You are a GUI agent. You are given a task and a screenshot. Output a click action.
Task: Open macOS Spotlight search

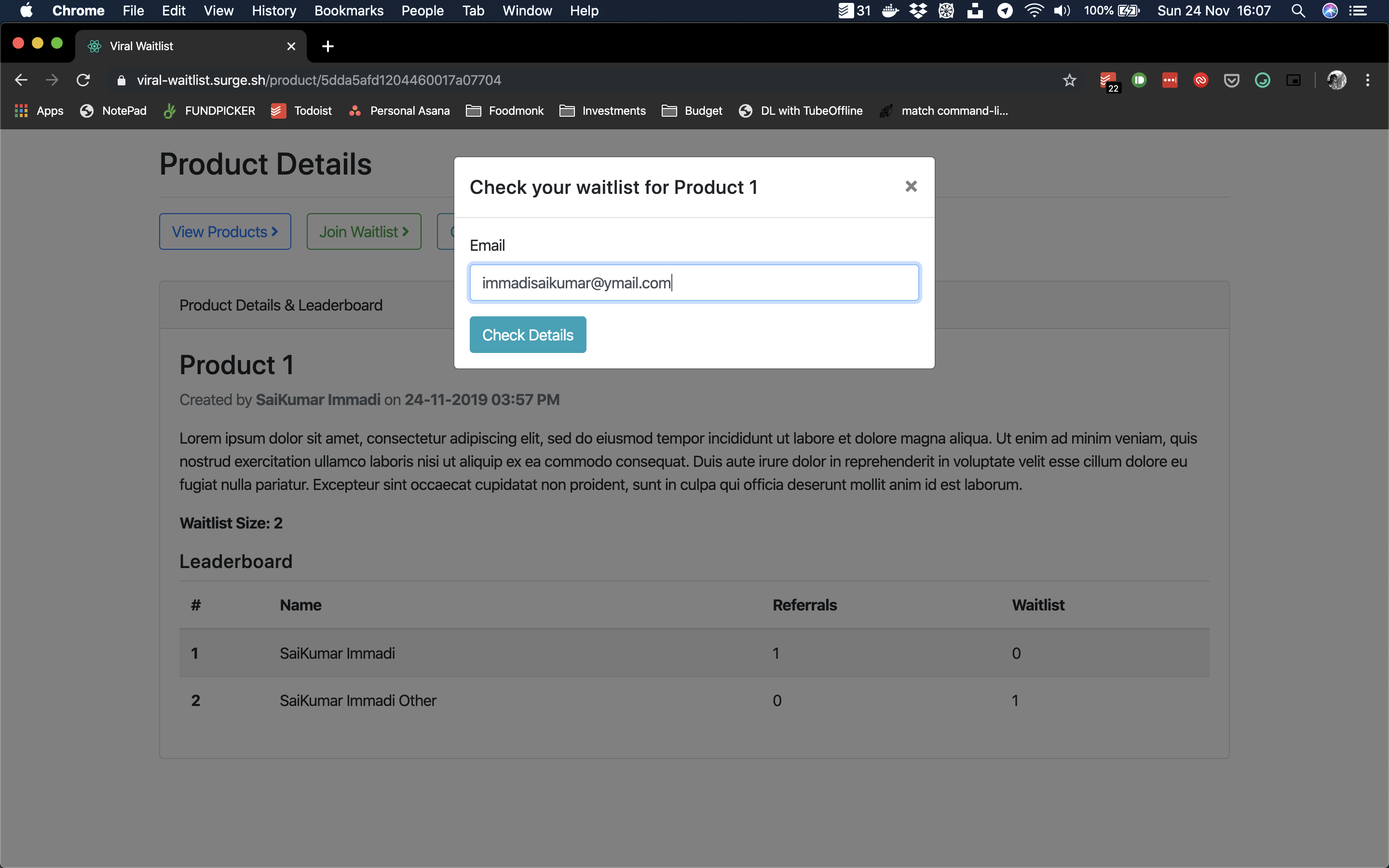pyautogui.click(x=1298, y=11)
